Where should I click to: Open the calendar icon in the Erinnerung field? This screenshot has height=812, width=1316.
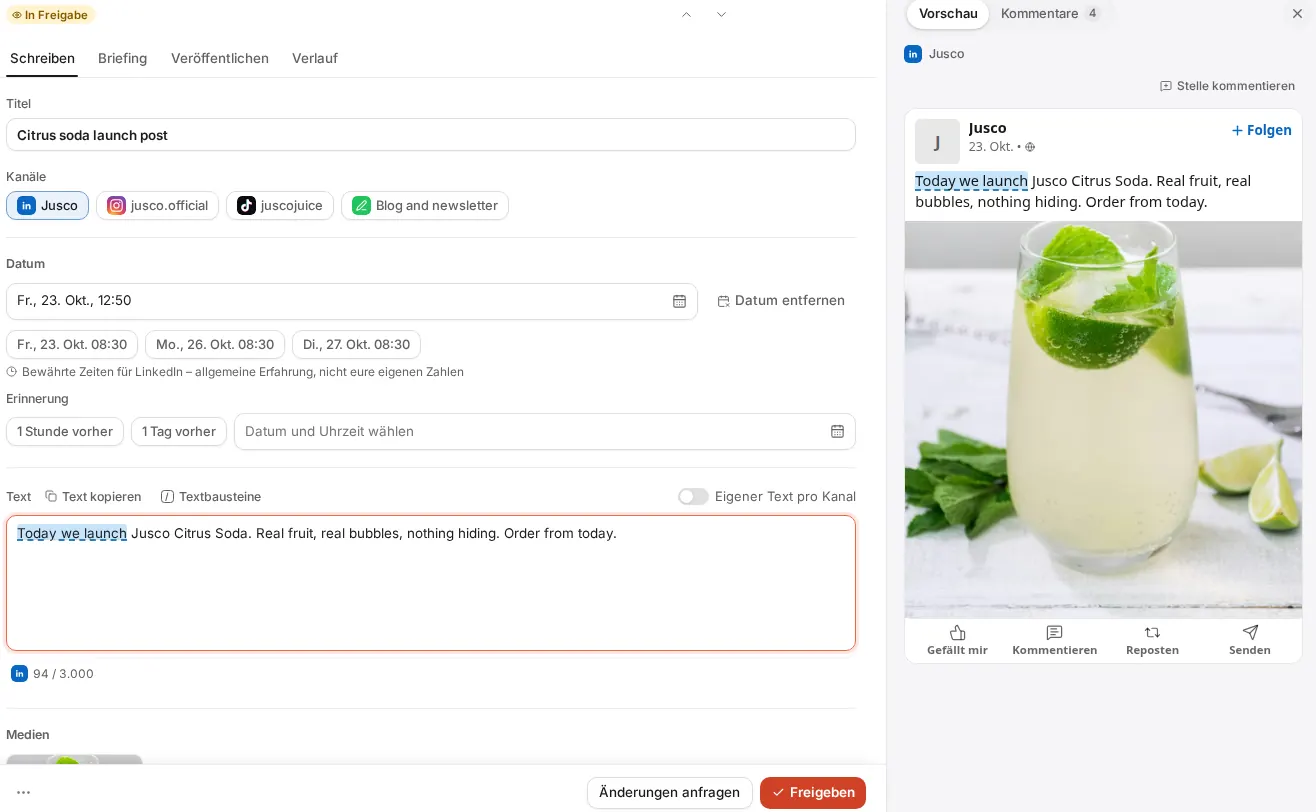(837, 432)
